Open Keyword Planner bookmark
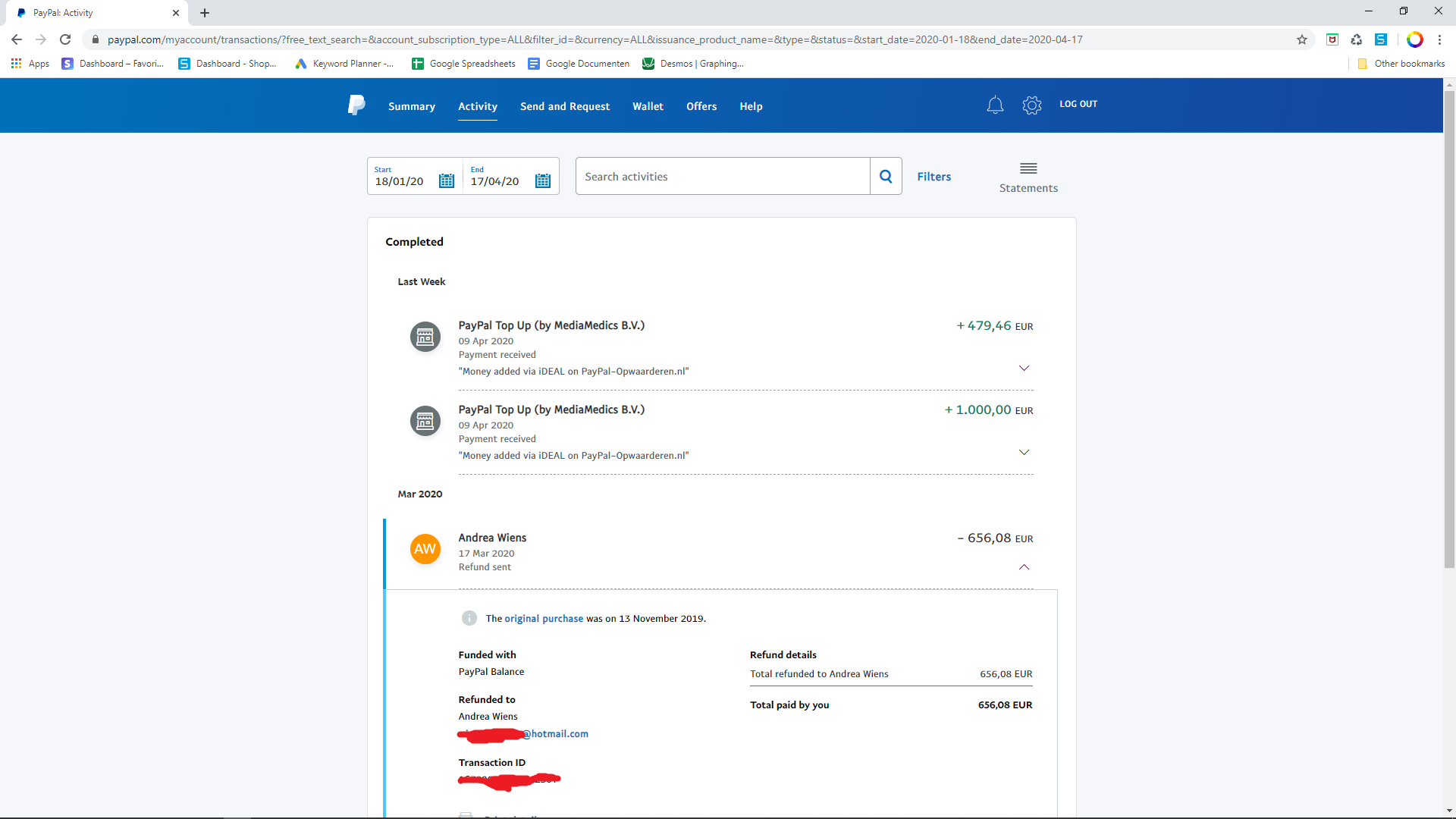This screenshot has height=819, width=1456. point(344,64)
